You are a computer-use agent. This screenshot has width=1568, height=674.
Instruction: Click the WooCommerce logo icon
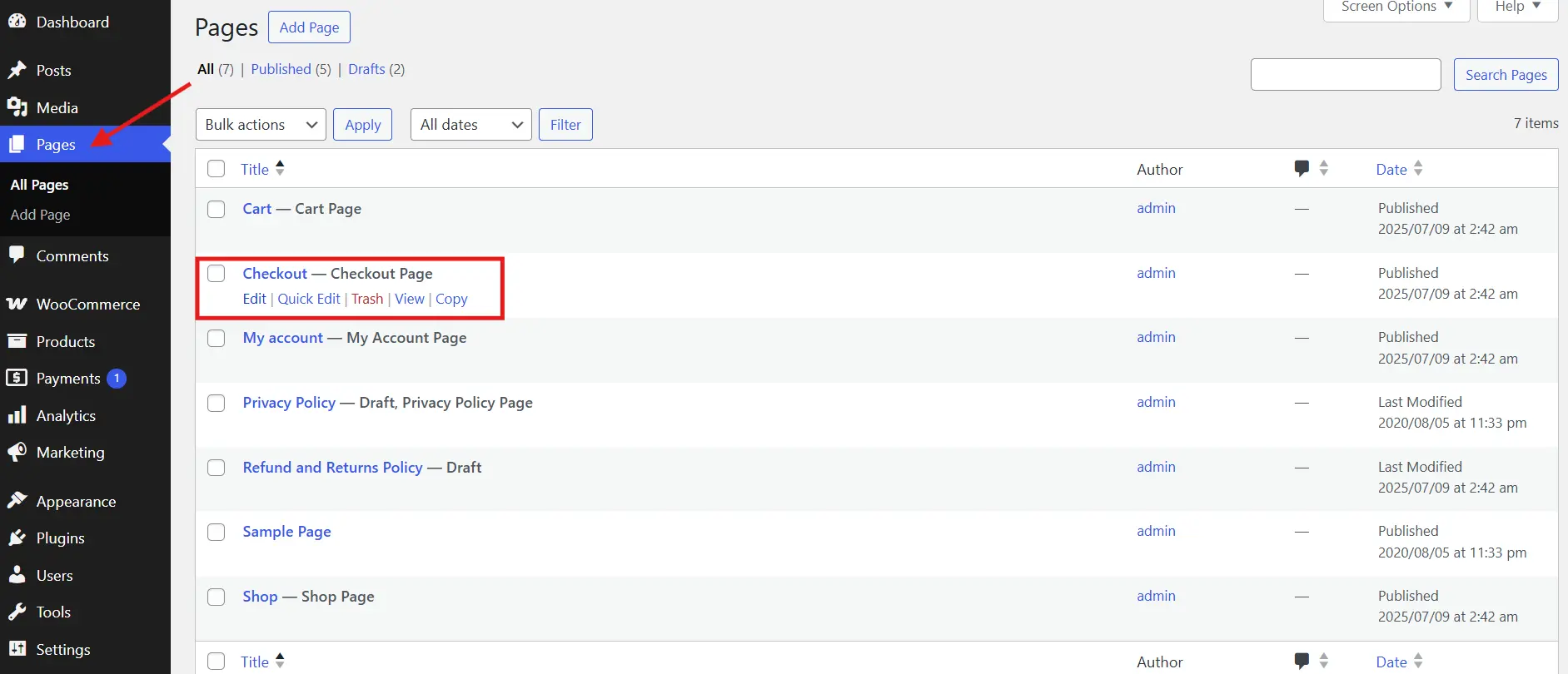(x=17, y=304)
